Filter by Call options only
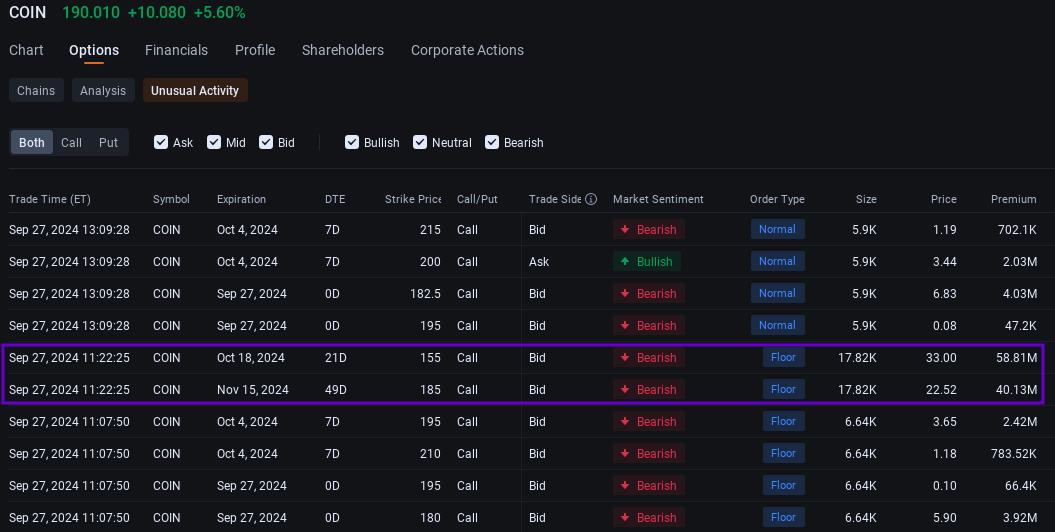 71,143
